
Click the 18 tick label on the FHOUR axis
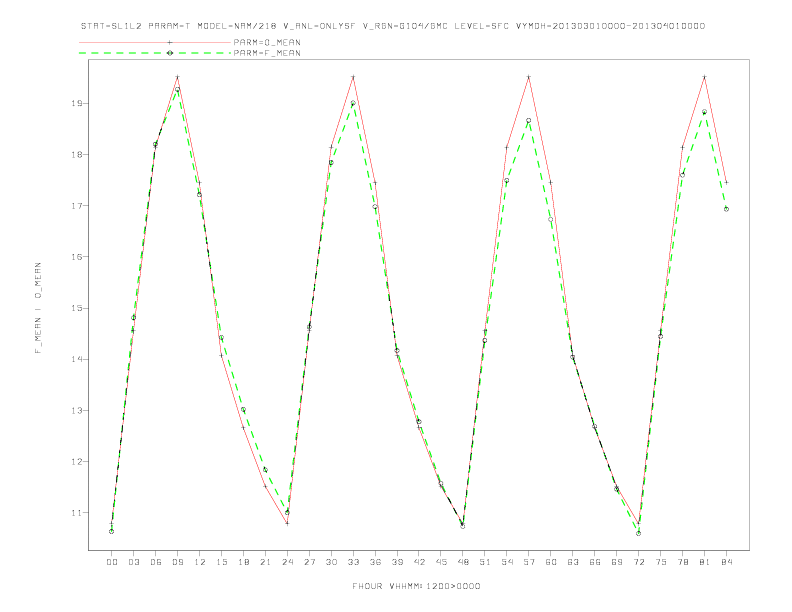(x=243, y=562)
